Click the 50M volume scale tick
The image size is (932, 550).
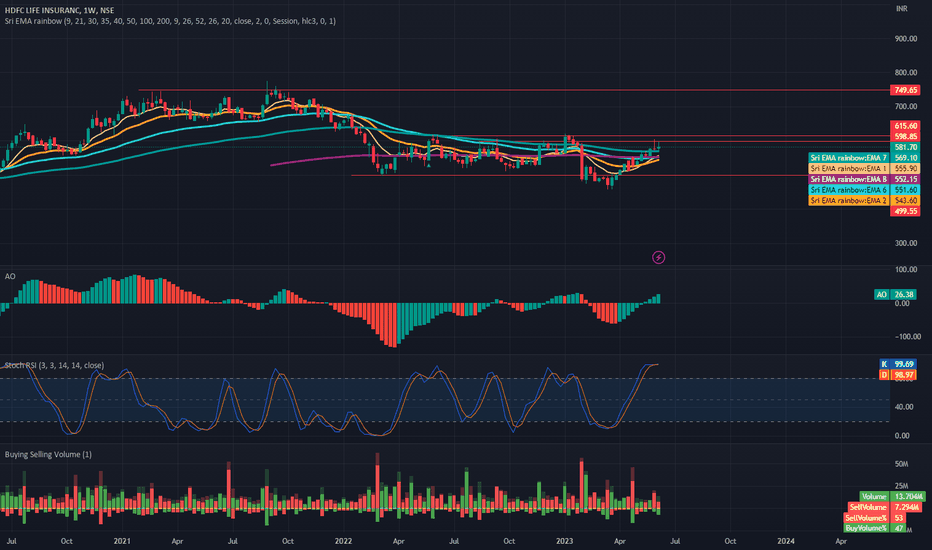(x=901, y=464)
